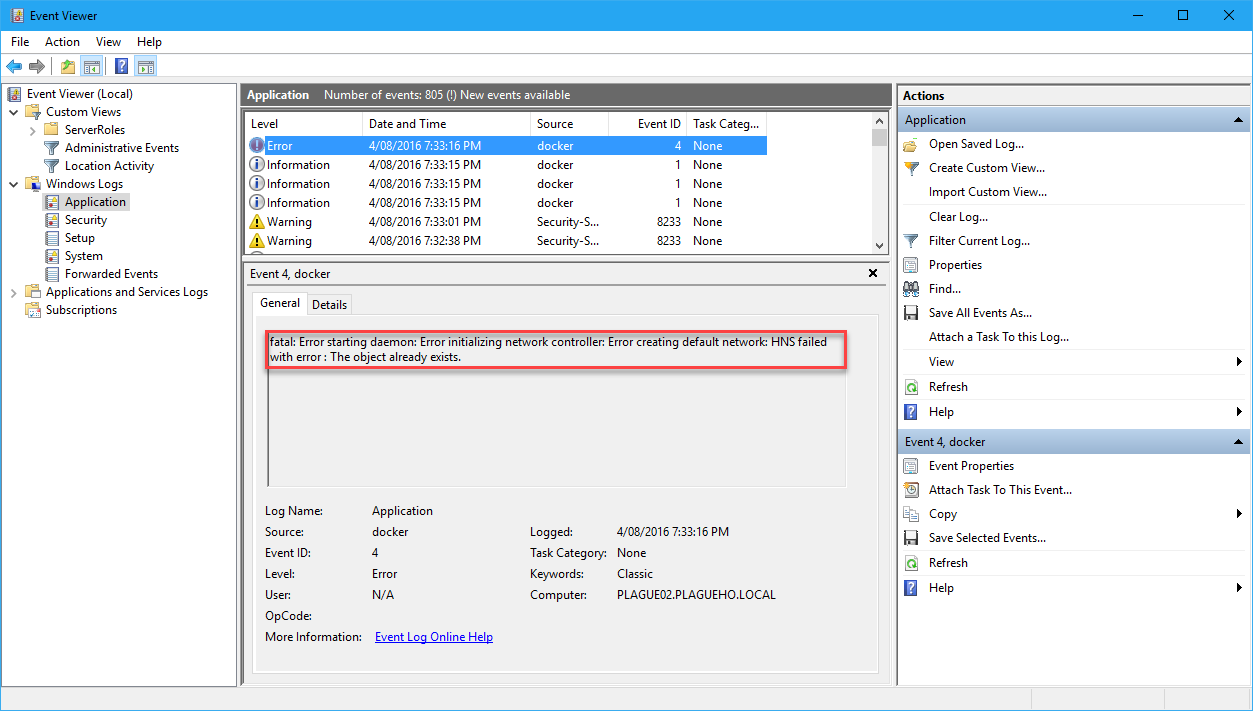Click the event list scrollbar up arrow
Viewport: 1253px width, 711px height.
(880, 122)
